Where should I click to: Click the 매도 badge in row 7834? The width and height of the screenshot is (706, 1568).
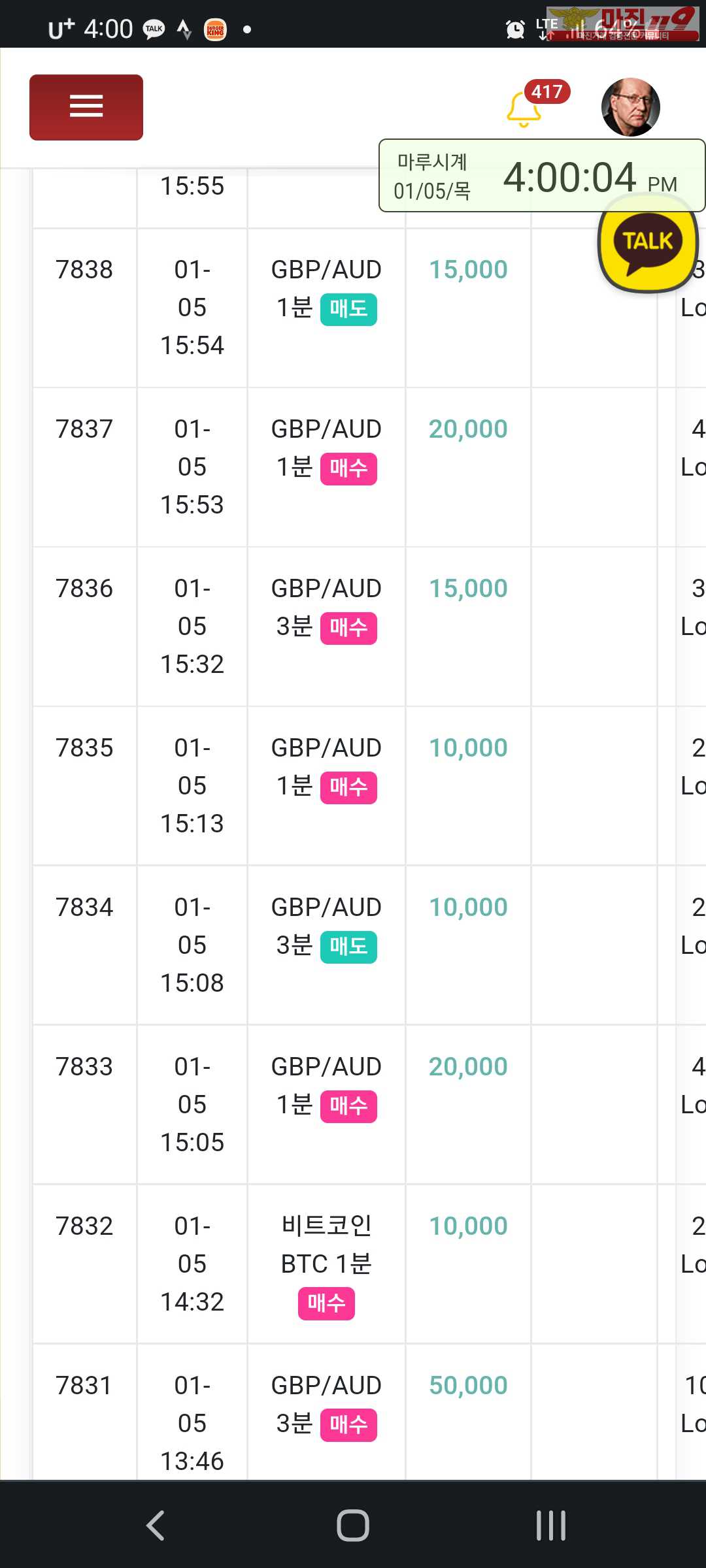click(x=348, y=947)
